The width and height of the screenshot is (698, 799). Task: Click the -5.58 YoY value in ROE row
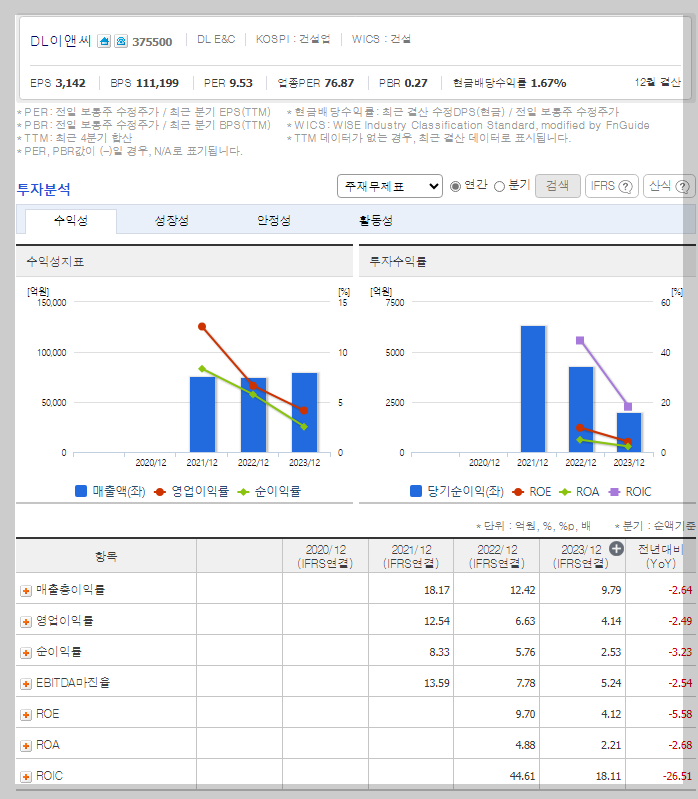(680, 714)
